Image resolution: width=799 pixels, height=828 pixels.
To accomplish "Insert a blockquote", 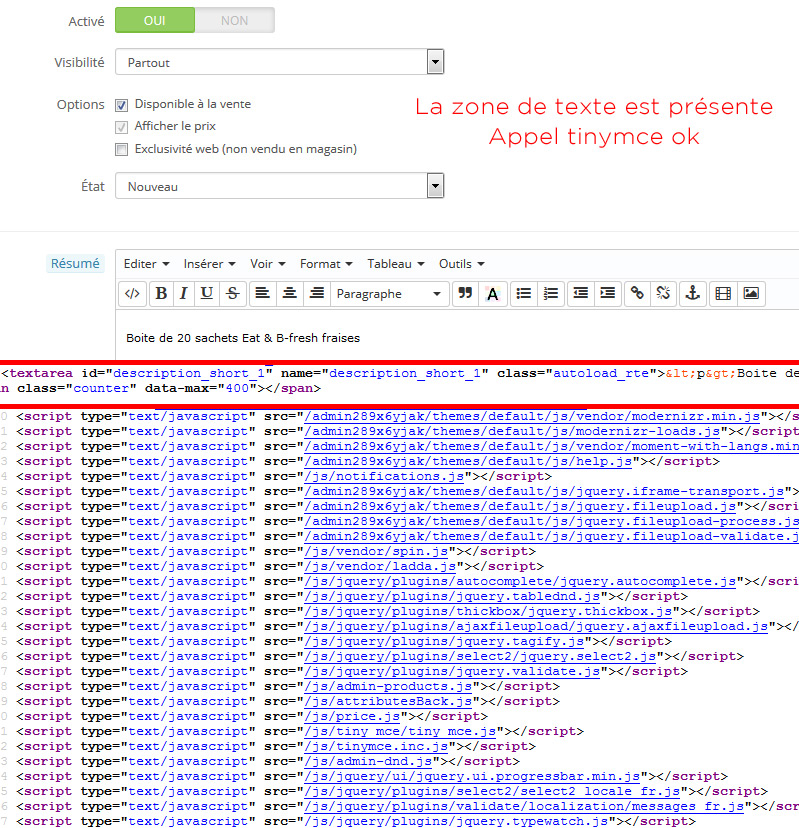I will coord(465,294).
